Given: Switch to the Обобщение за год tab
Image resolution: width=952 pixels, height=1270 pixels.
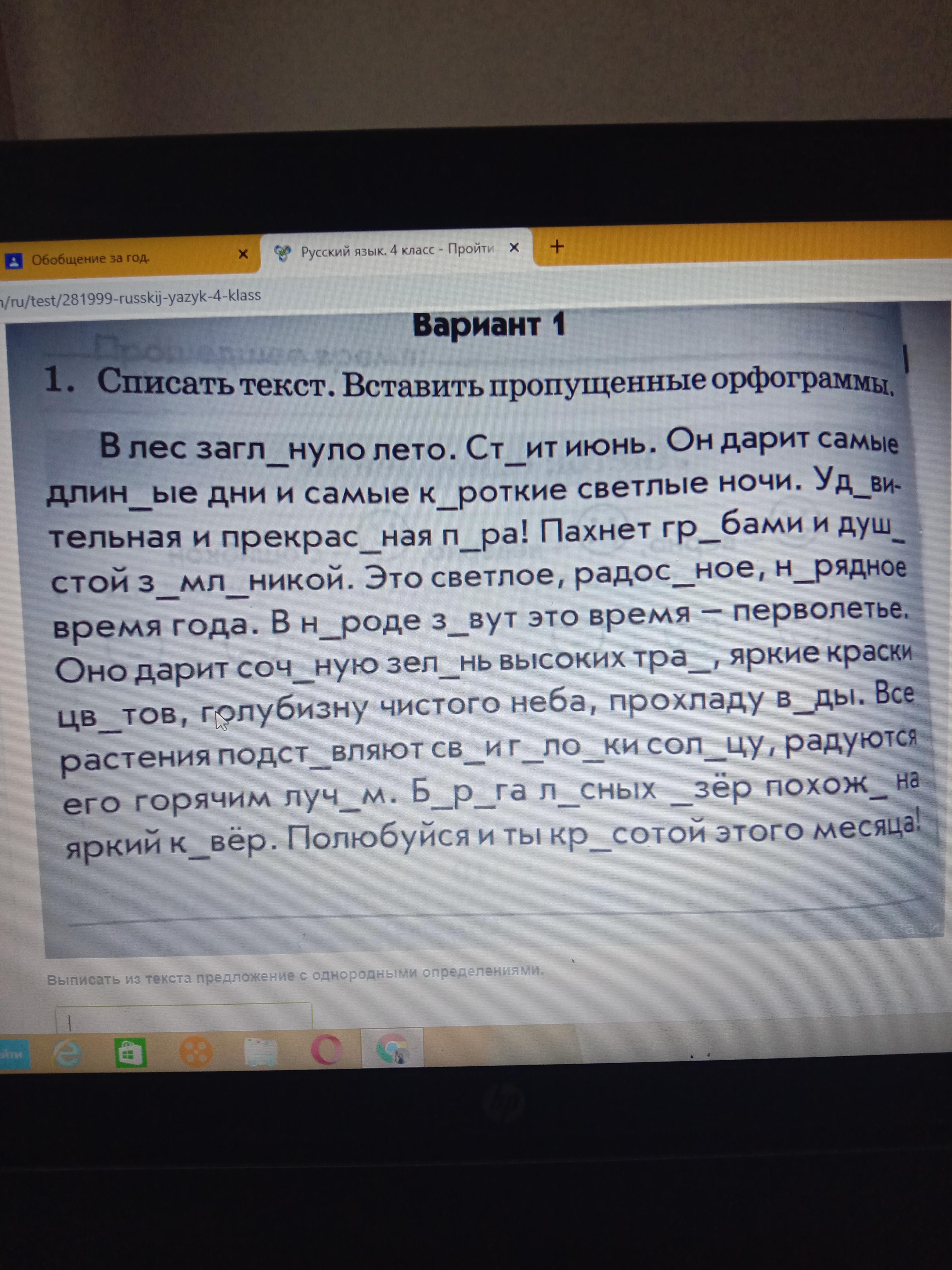Looking at the screenshot, I should [91, 259].
